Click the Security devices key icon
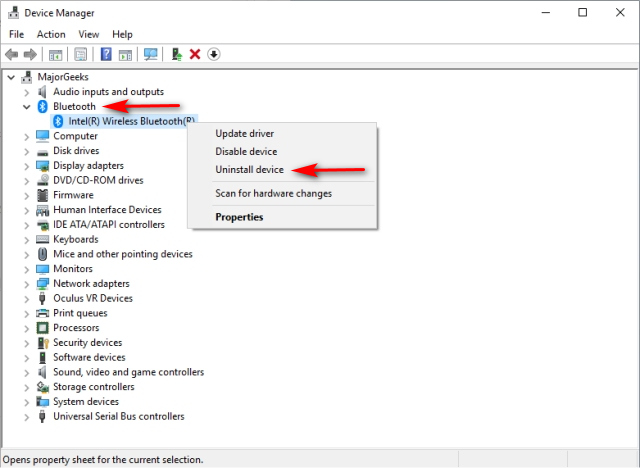The height and width of the screenshot is (468, 640). coord(43,343)
